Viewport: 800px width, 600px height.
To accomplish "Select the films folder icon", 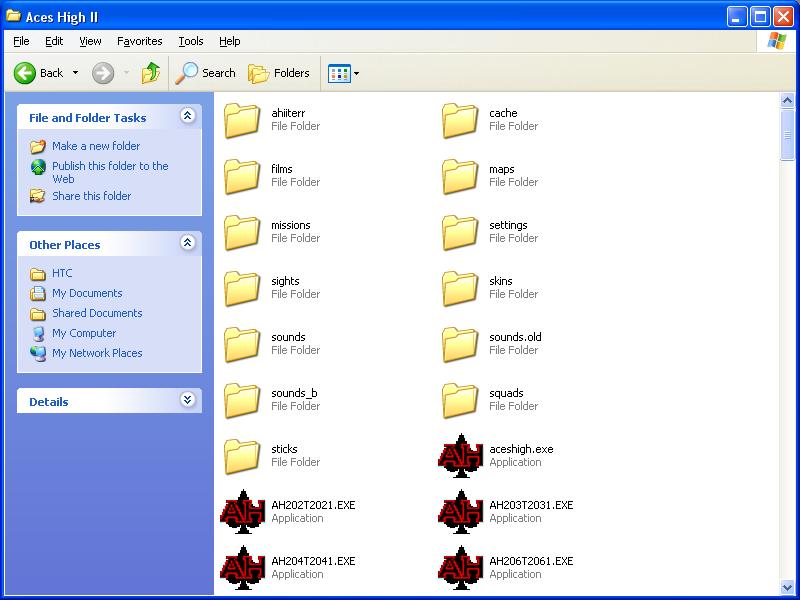I will [242, 177].
